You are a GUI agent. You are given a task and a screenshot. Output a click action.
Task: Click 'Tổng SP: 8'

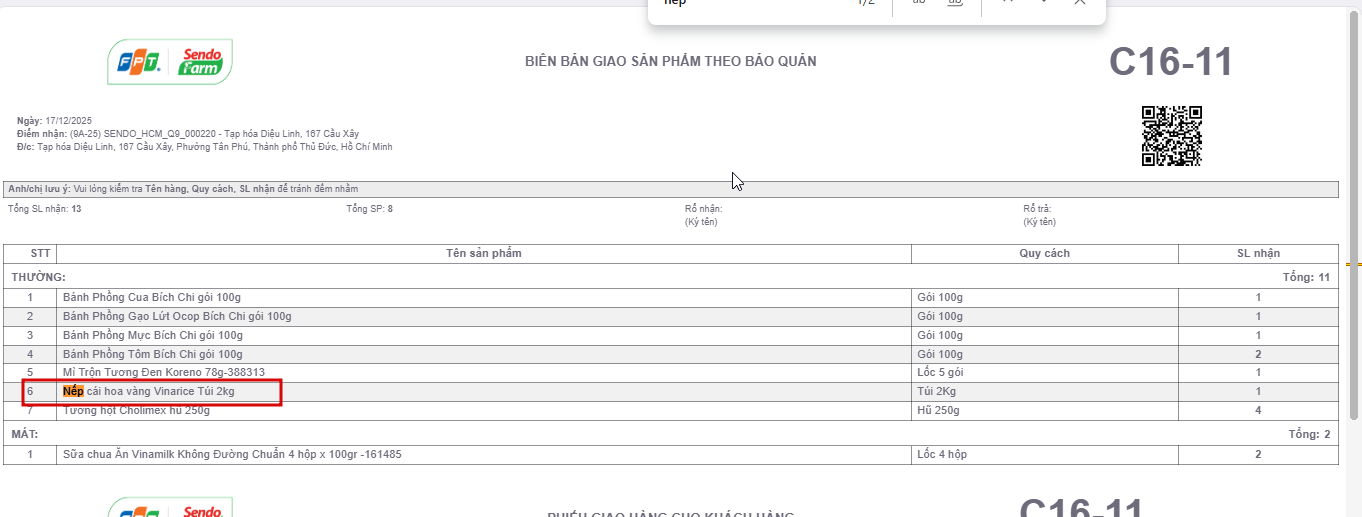tap(369, 209)
